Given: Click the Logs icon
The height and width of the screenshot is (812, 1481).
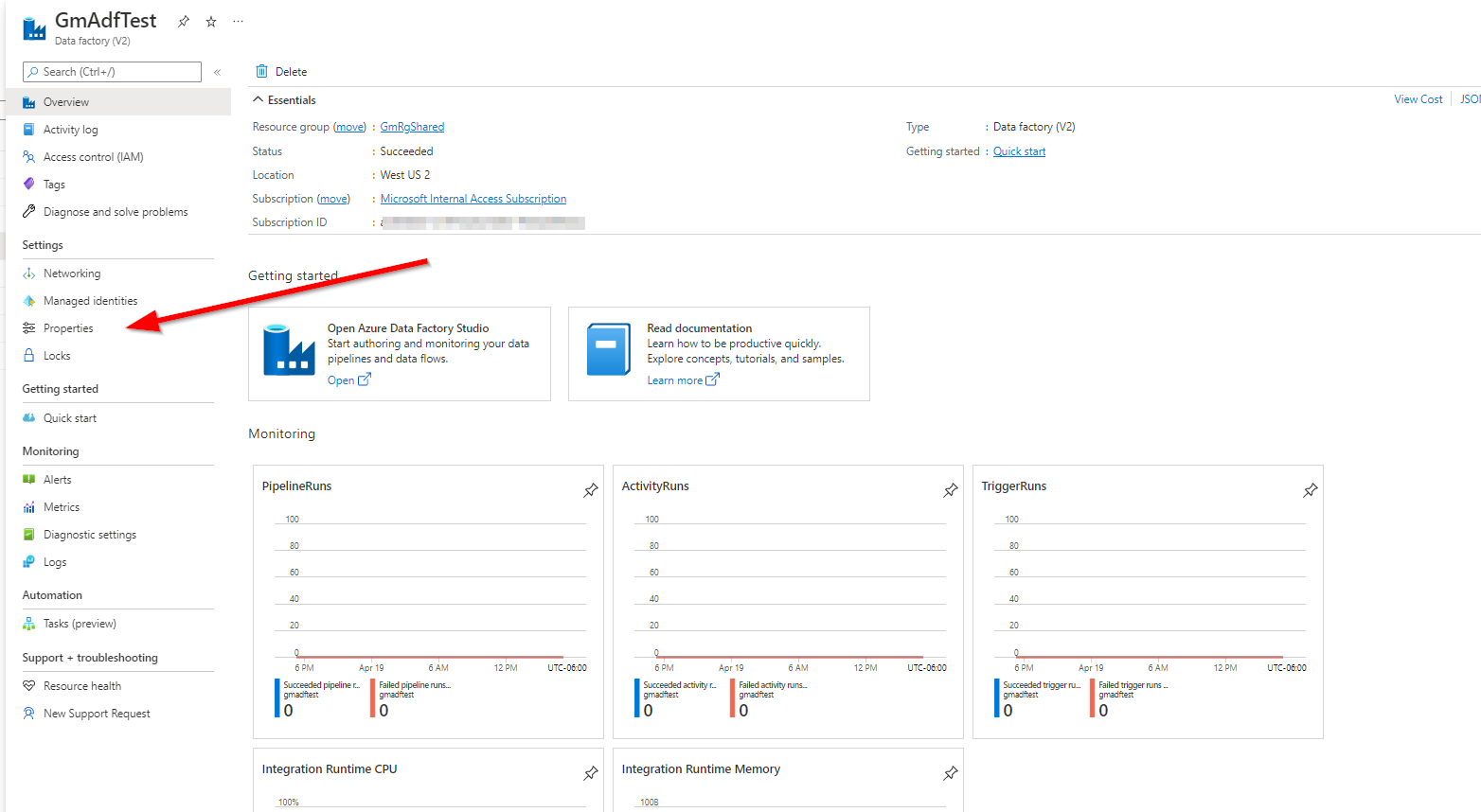Looking at the screenshot, I should tap(29, 561).
